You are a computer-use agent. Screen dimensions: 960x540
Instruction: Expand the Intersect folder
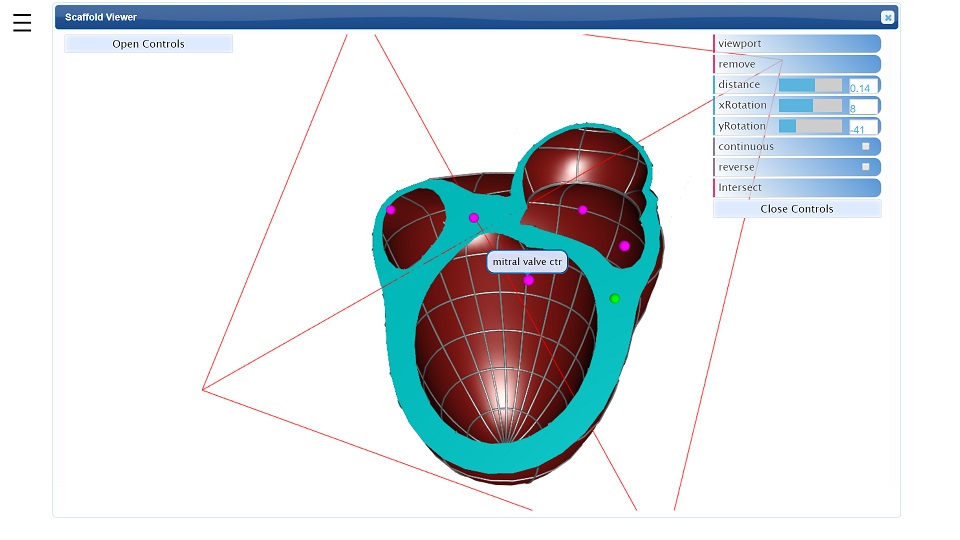(797, 187)
